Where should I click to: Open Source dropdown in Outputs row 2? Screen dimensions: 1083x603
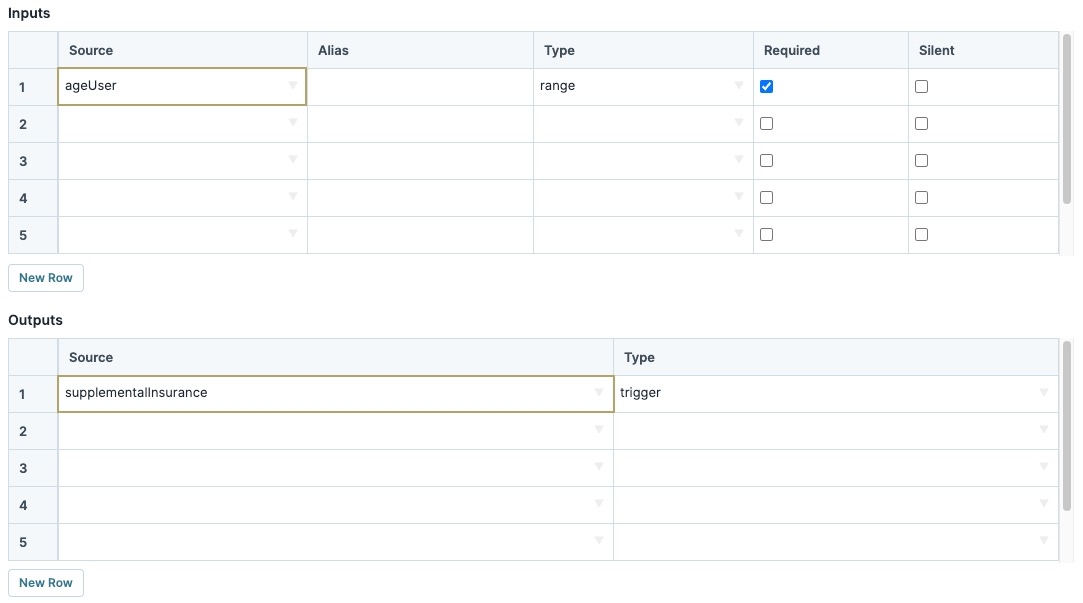tap(599, 430)
